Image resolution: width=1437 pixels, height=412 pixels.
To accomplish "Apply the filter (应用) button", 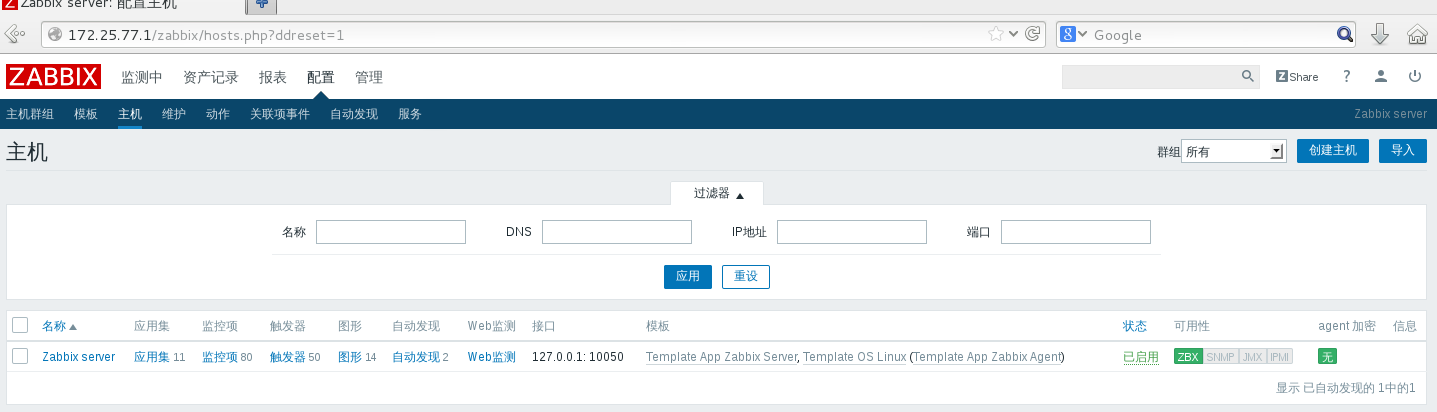I will (x=688, y=276).
